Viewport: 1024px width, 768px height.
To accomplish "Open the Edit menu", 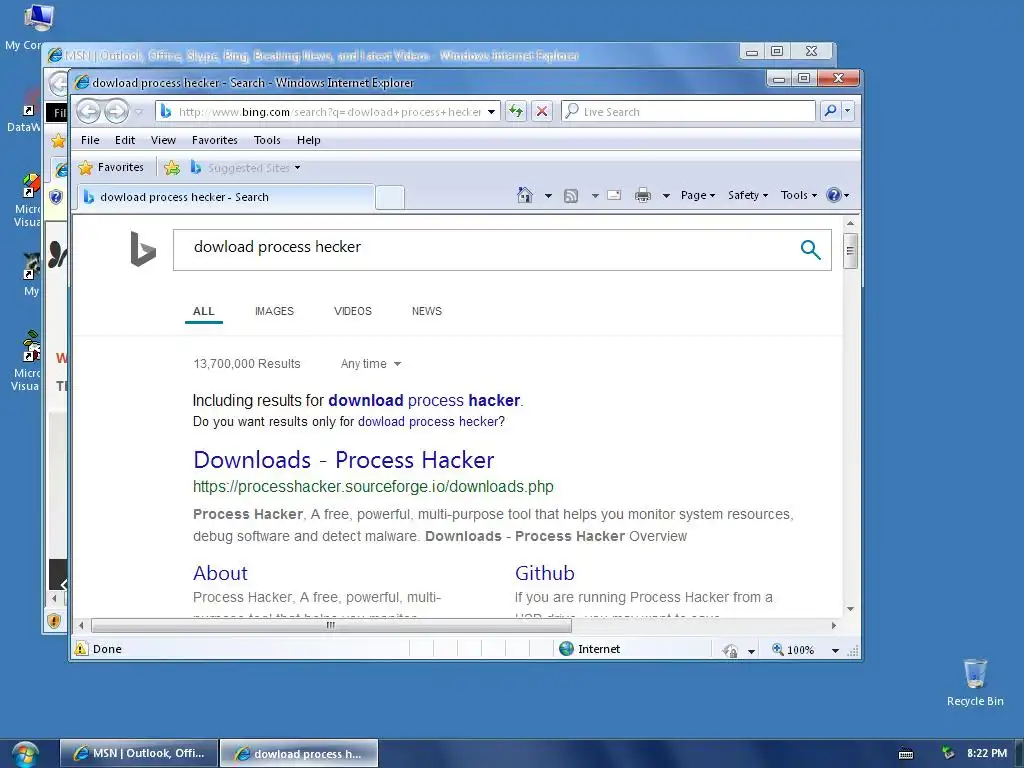I will [125, 140].
